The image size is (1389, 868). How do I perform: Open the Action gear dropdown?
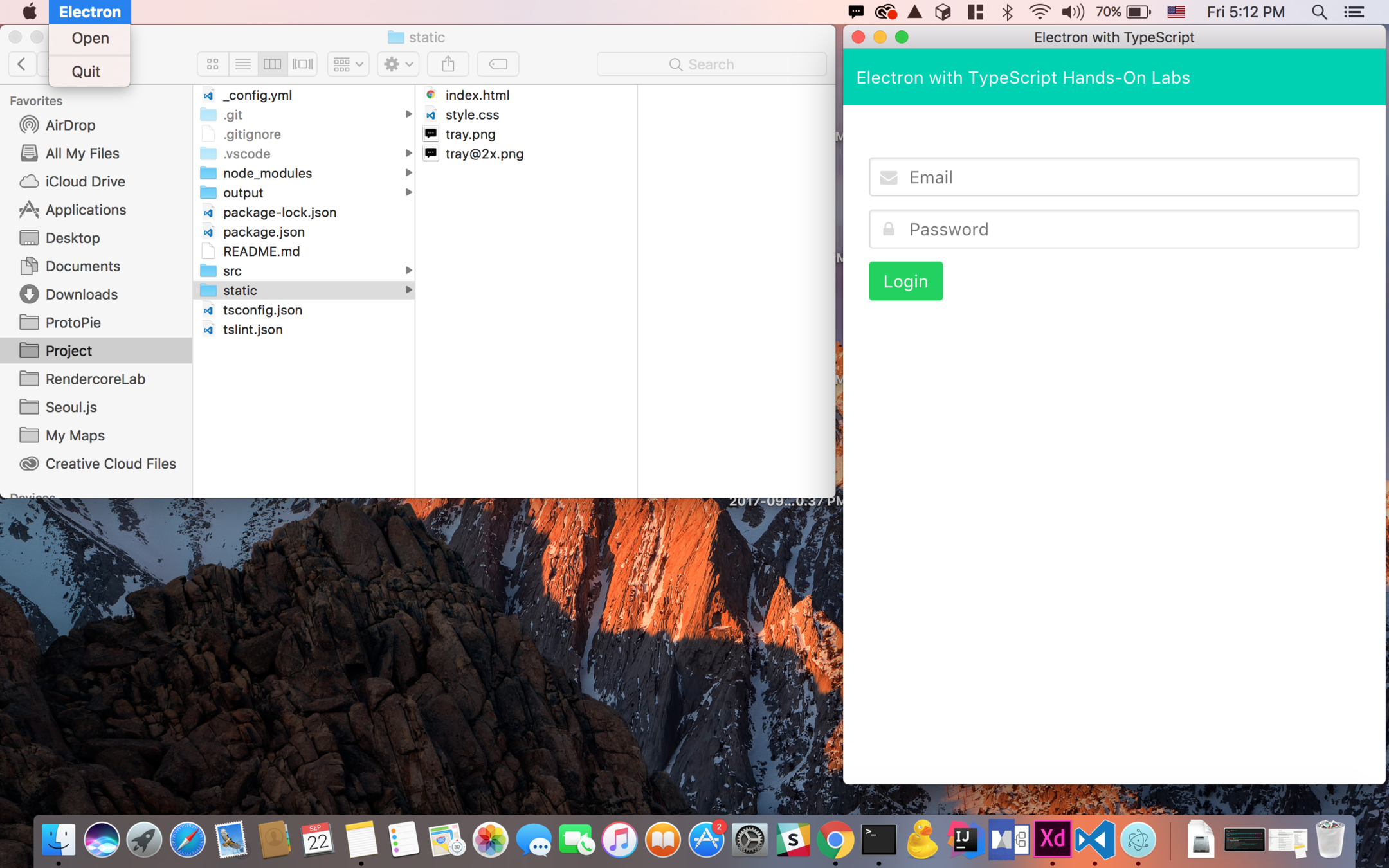click(x=398, y=64)
